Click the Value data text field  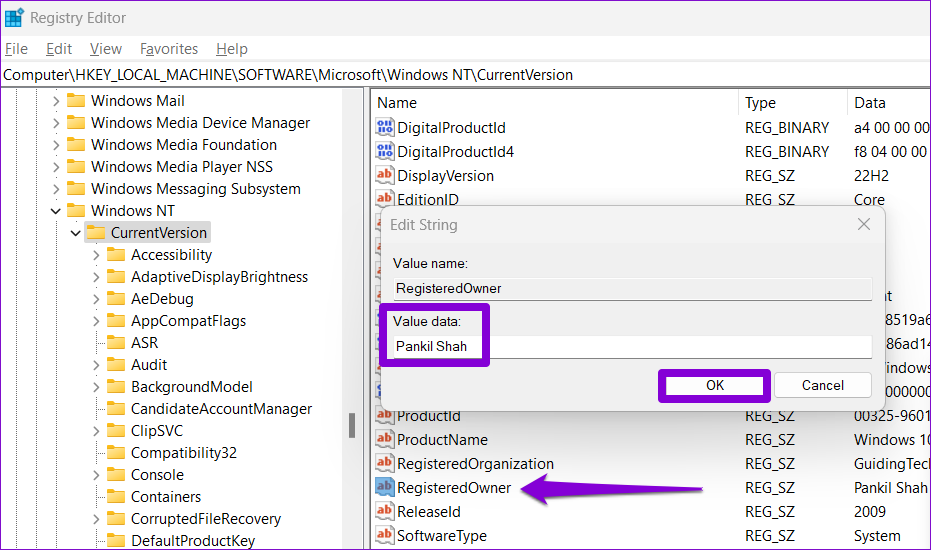[x=632, y=347]
